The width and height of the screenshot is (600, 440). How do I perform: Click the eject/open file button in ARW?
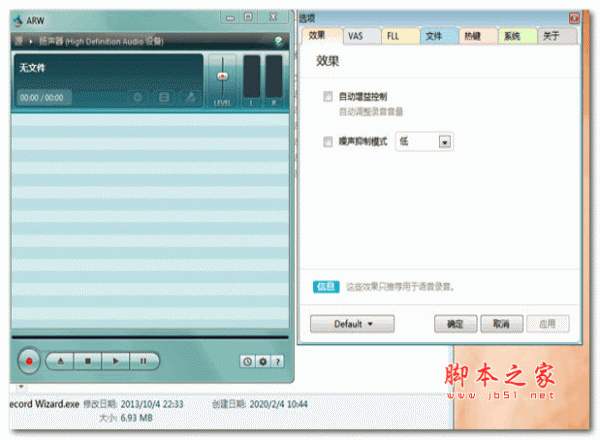pyautogui.click(x=60, y=361)
